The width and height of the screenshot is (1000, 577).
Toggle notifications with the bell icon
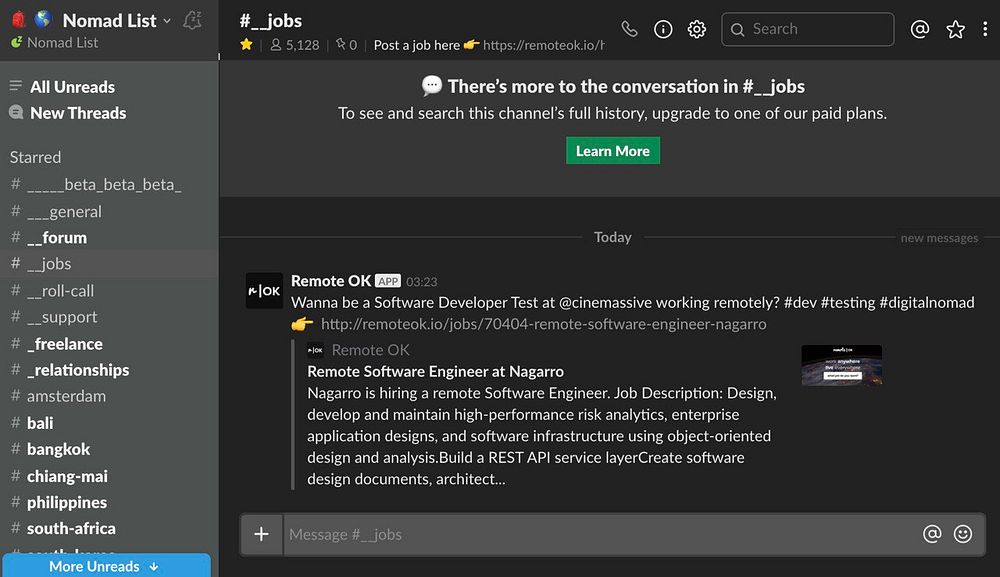(x=193, y=20)
